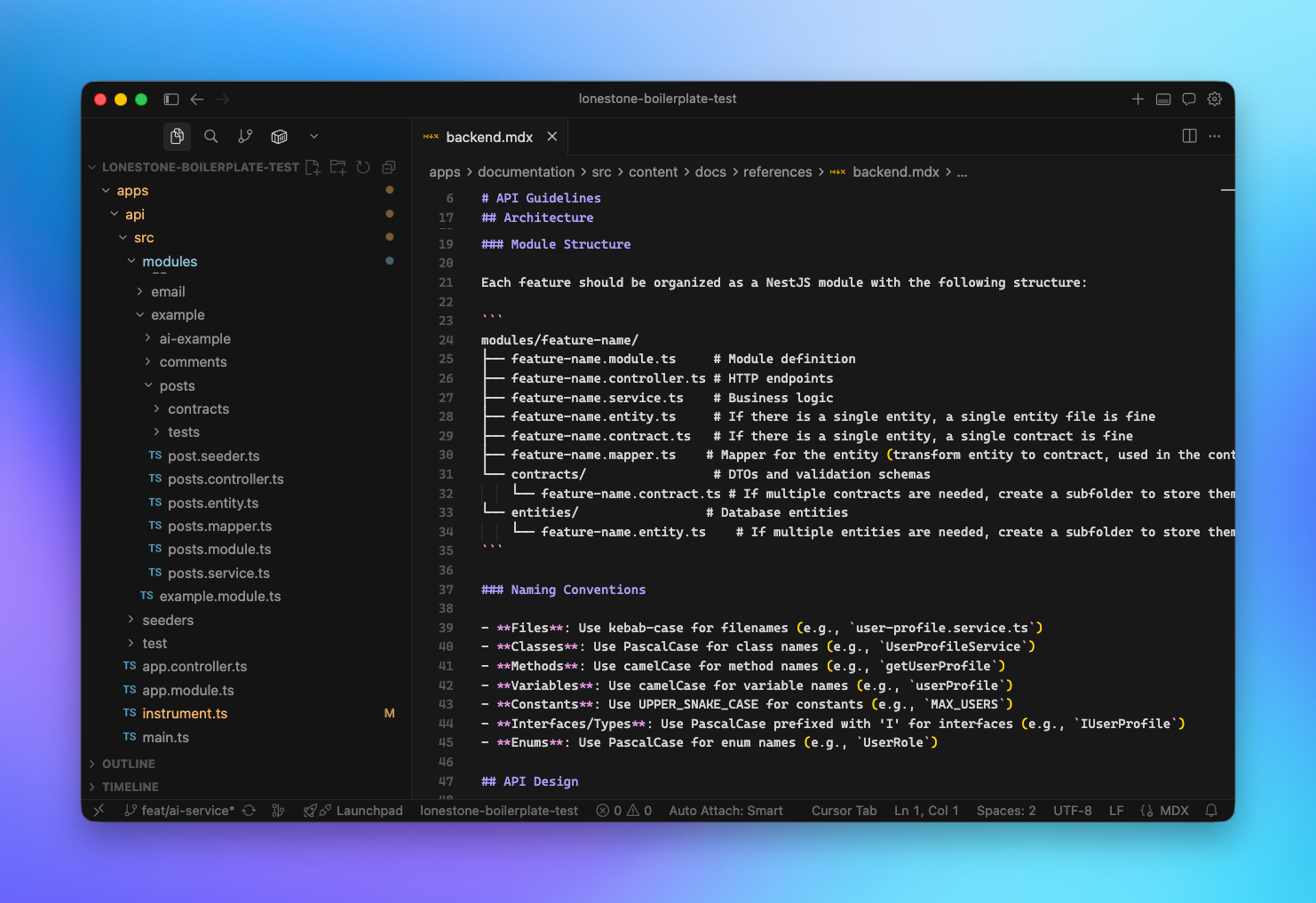Click the New File icon in explorer header

(313, 167)
